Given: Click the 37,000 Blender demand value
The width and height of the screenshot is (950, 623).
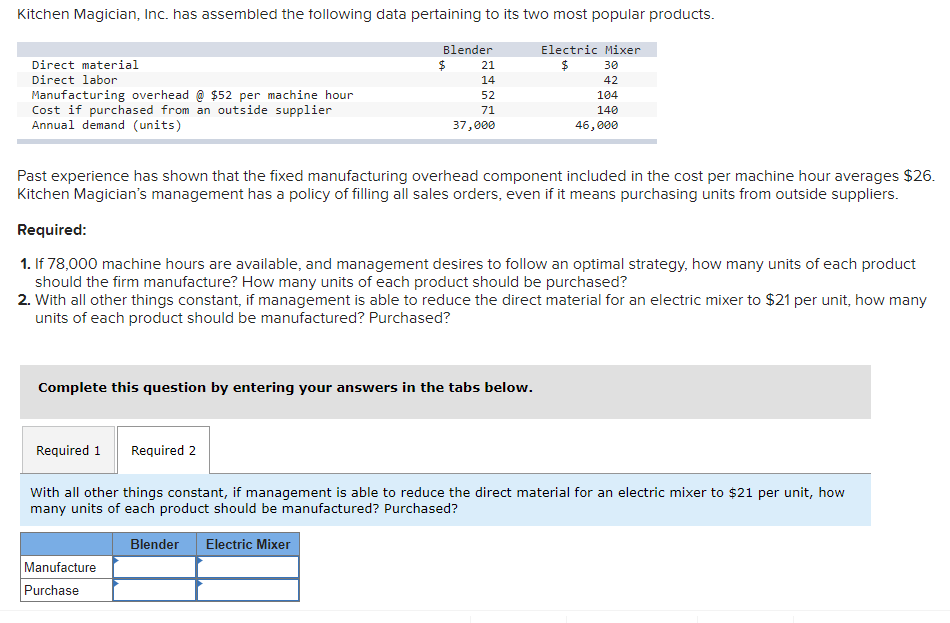Looking at the screenshot, I should pyautogui.click(x=474, y=125).
